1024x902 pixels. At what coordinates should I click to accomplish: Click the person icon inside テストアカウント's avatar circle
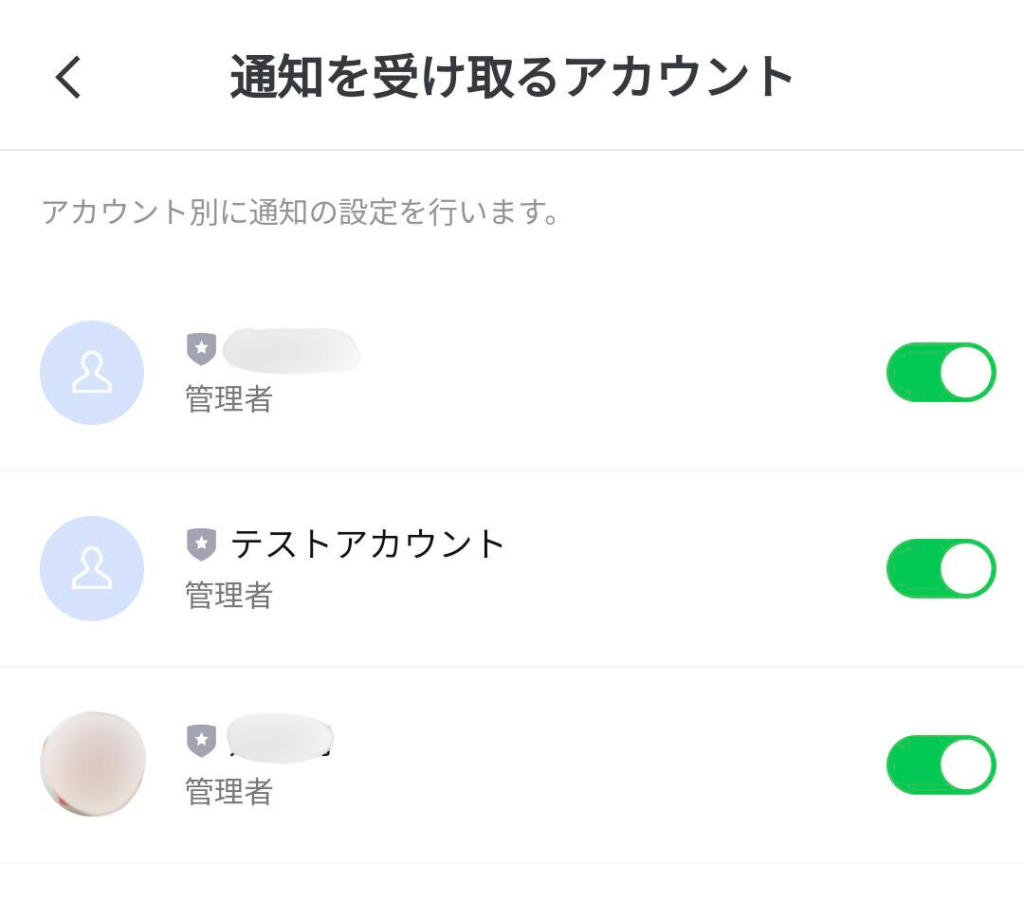point(92,568)
